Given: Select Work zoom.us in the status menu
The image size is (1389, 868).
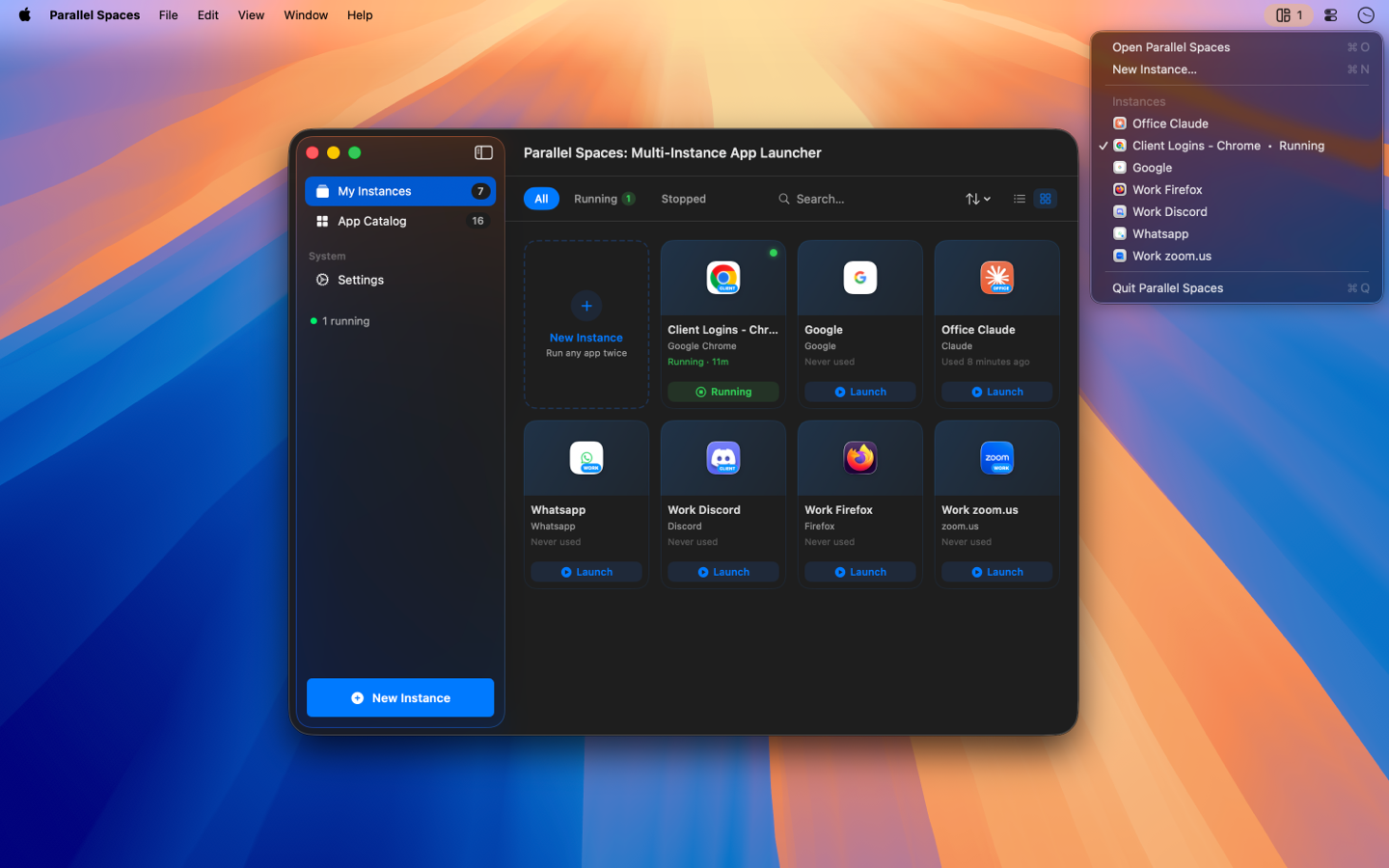Looking at the screenshot, I should click(1237, 257).
